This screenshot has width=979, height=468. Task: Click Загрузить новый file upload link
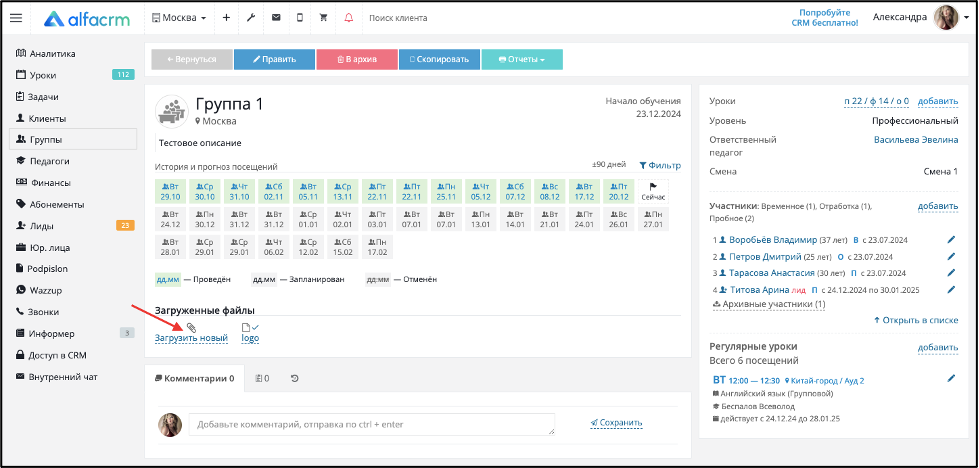[191, 338]
